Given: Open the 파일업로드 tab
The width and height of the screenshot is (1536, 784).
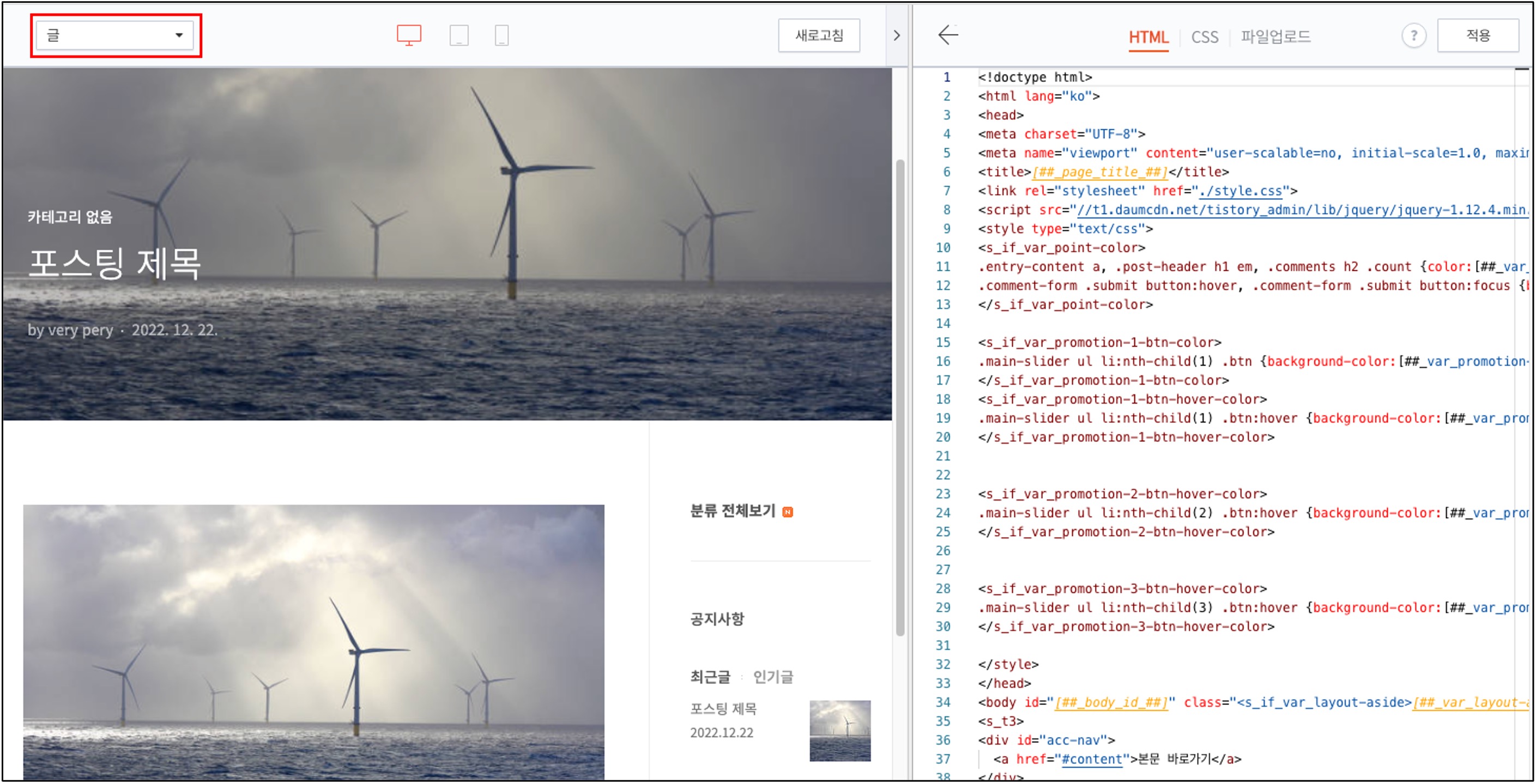Looking at the screenshot, I should coord(1275,37).
